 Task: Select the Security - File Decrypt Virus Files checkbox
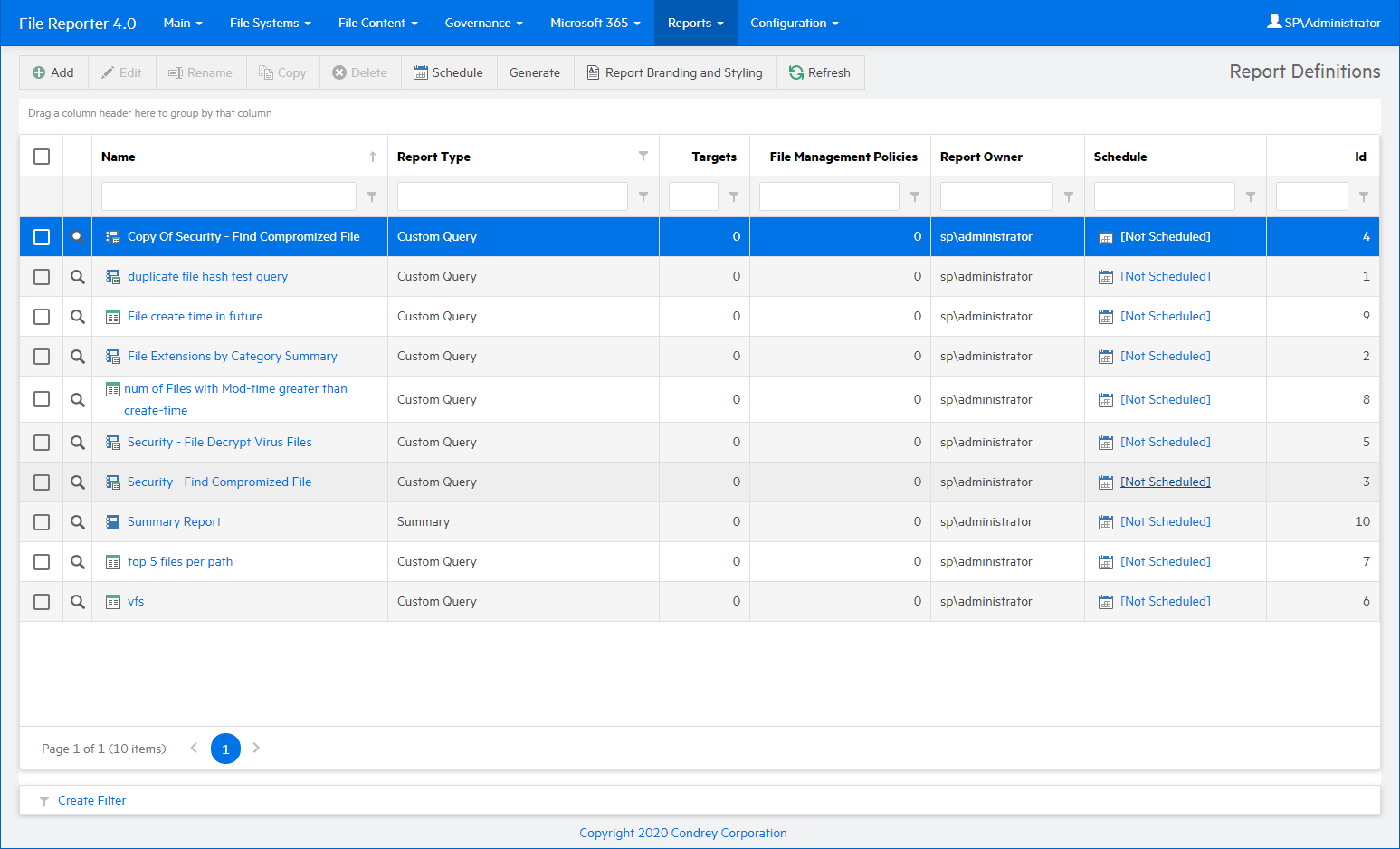(x=42, y=443)
